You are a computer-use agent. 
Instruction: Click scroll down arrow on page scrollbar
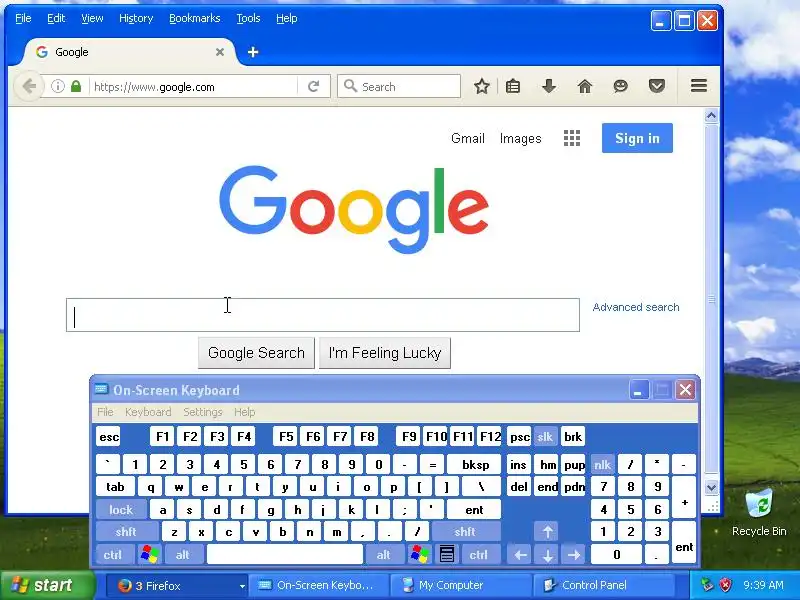pos(712,487)
